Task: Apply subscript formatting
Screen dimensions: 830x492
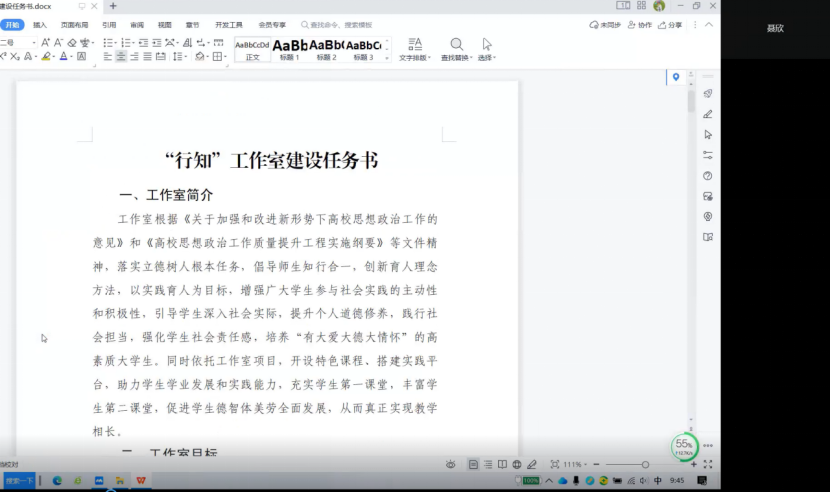Action: coord(15,56)
